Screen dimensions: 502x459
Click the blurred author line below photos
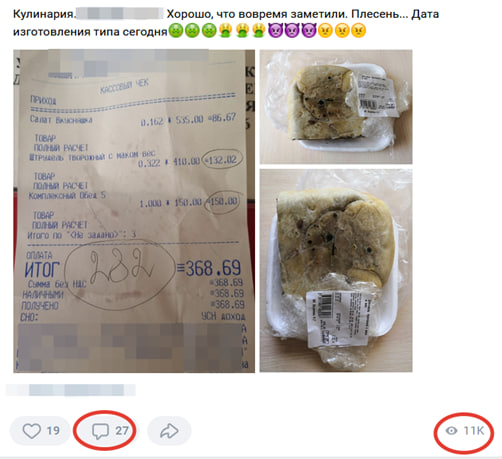click(x=71, y=390)
